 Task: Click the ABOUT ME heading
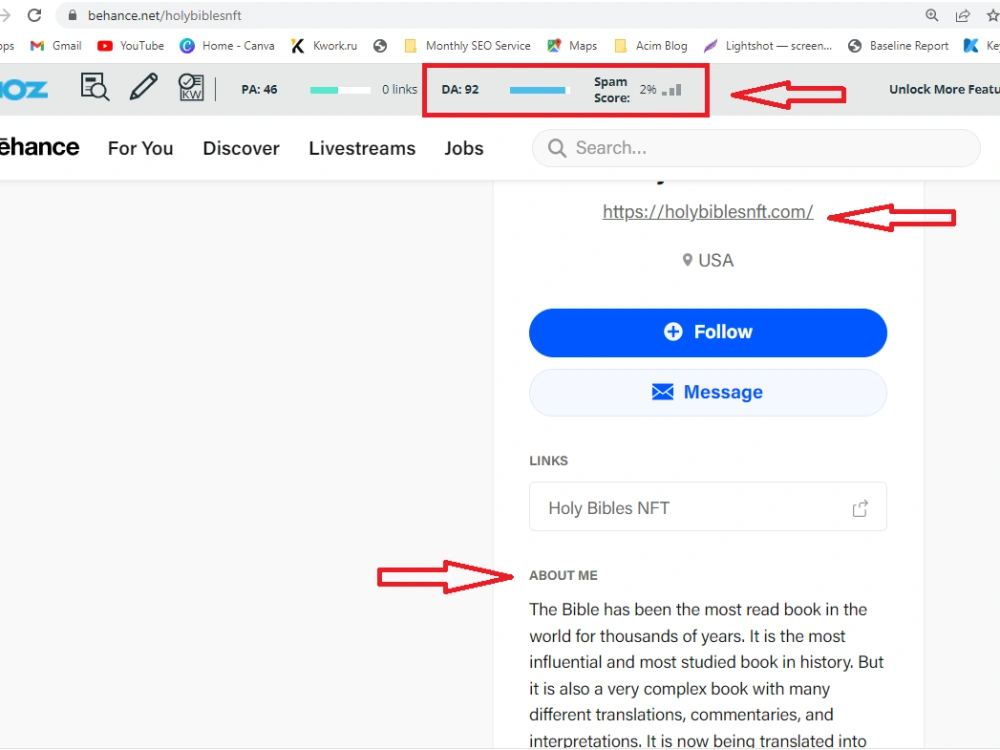pyautogui.click(x=563, y=575)
